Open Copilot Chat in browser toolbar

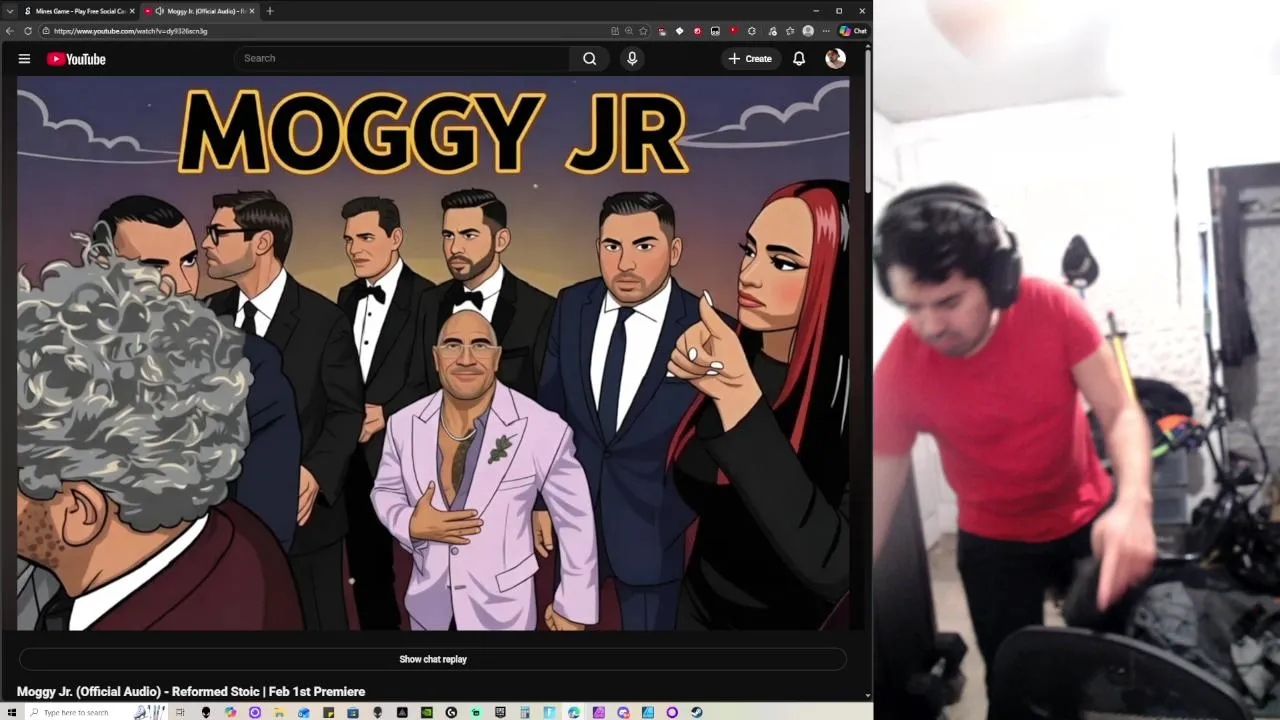[853, 31]
